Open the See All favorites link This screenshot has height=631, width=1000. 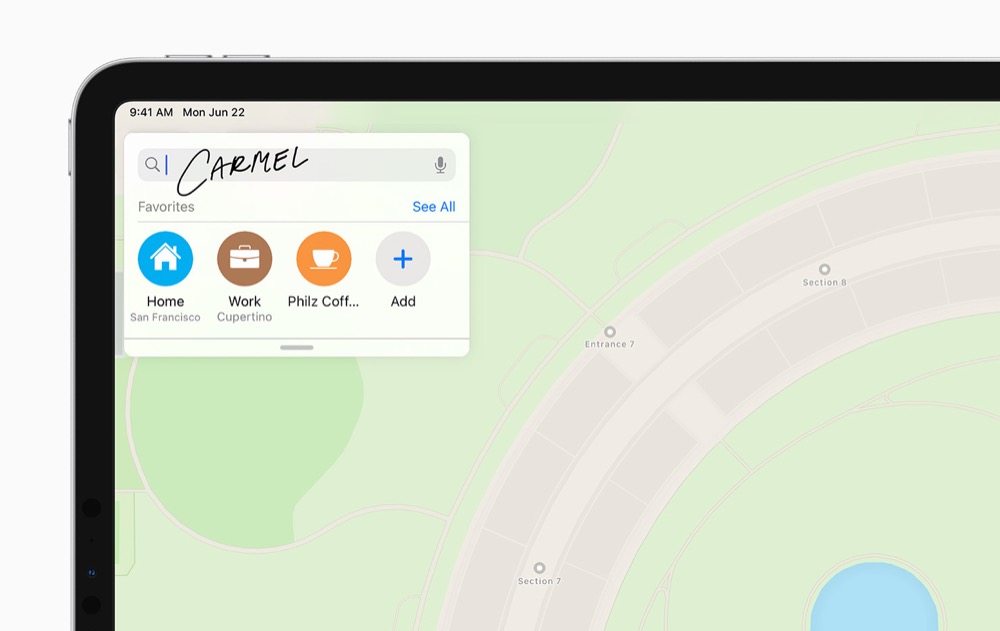click(434, 207)
